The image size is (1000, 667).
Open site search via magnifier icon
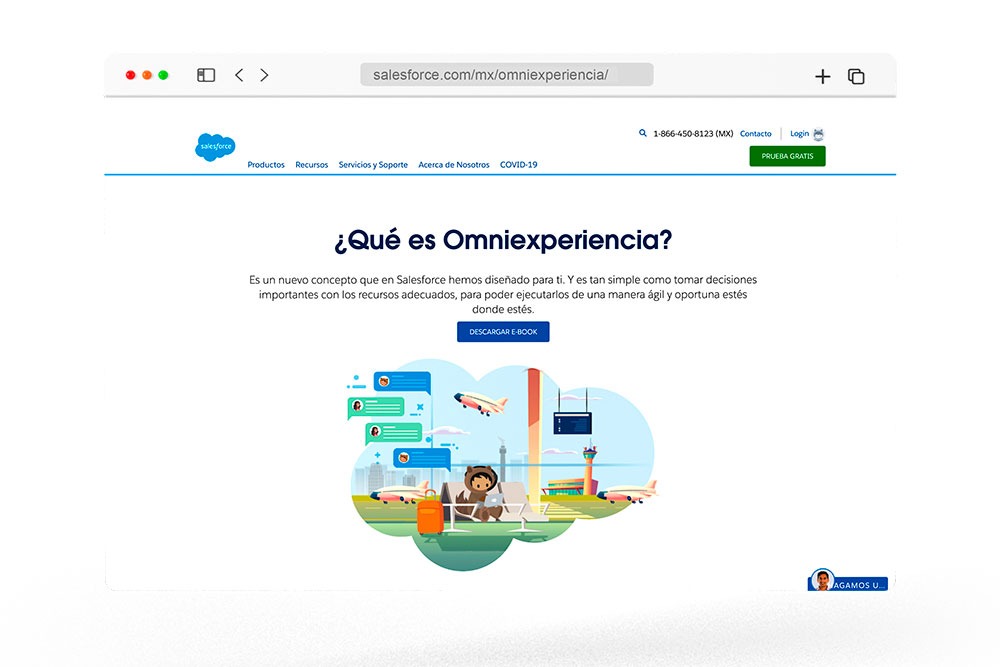click(643, 133)
